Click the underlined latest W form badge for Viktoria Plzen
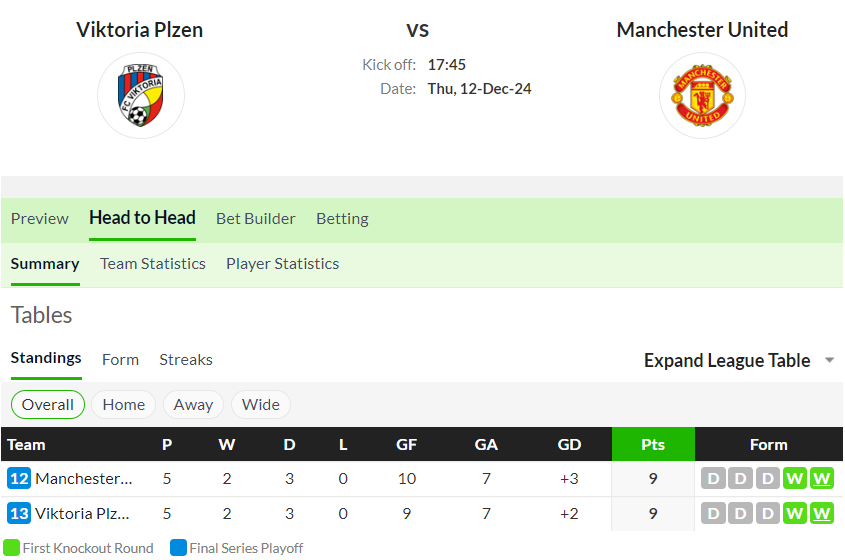 point(821,514)
